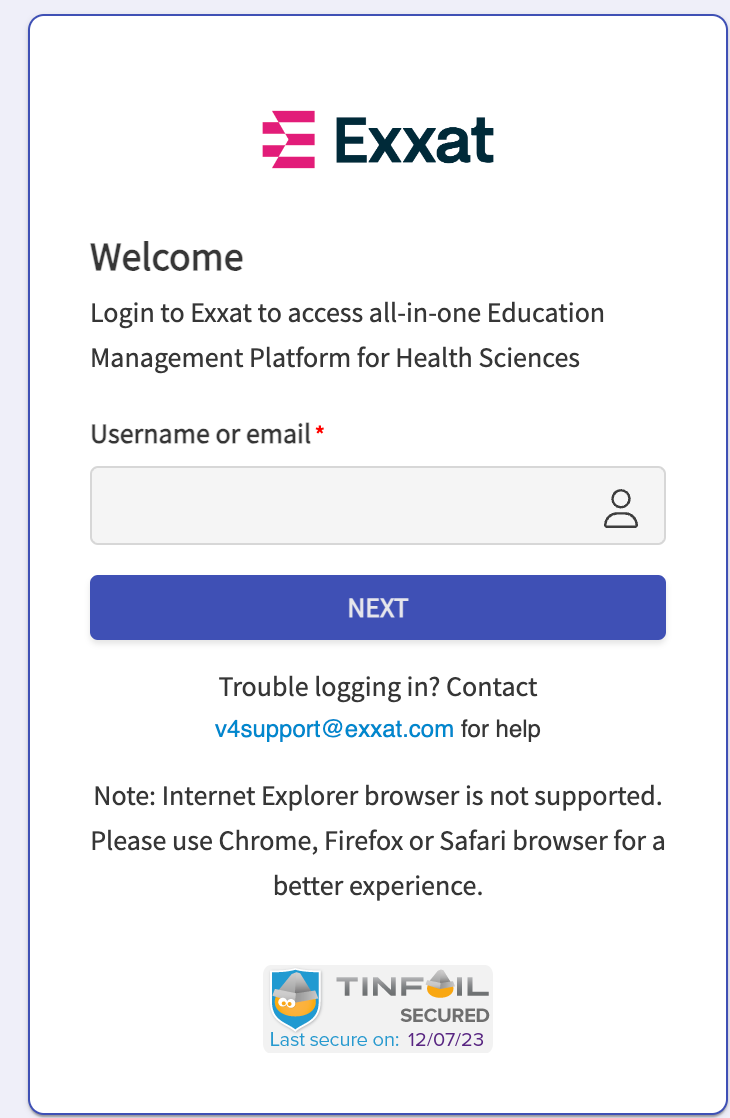Click the Internet Explorer not supported note

pos(378,796)
